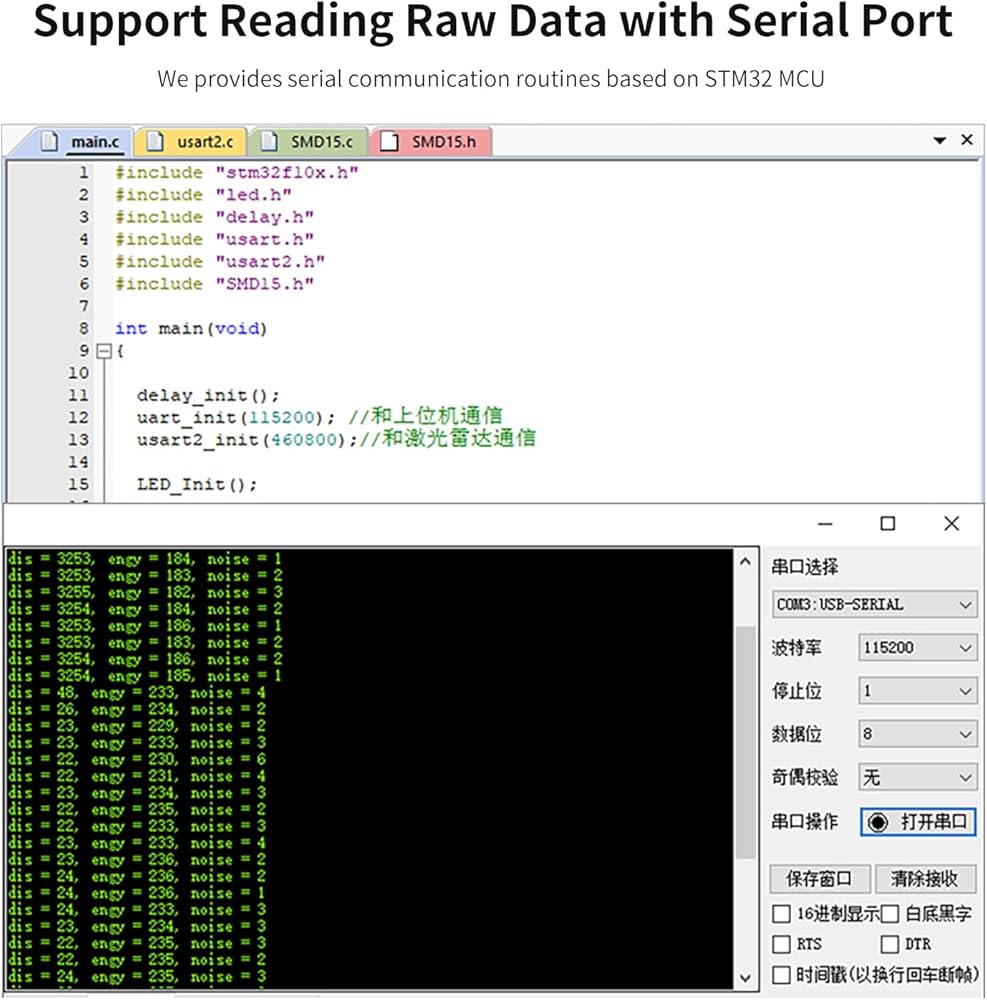This screenshot has height=1000, width=987.
Task: Expand the parity dropdown showing 无
Action: point(917,777)
